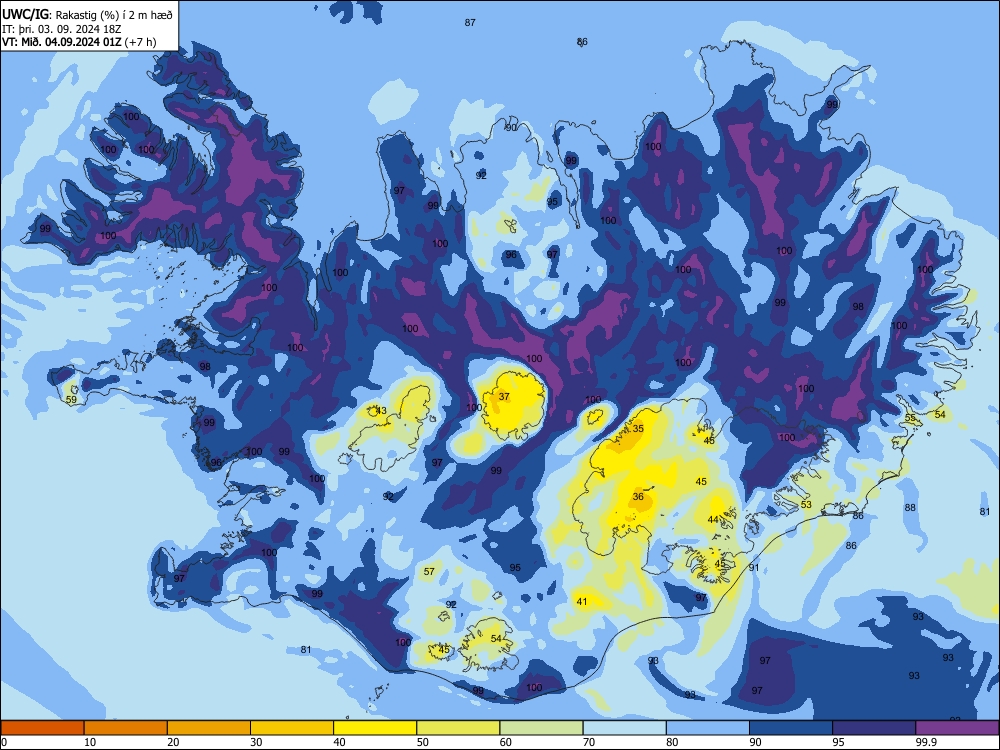Click the '37' value on the yellow glacier
This screenshot has width=1000, height=750.
pyautogui.click(x=504, y=397)
